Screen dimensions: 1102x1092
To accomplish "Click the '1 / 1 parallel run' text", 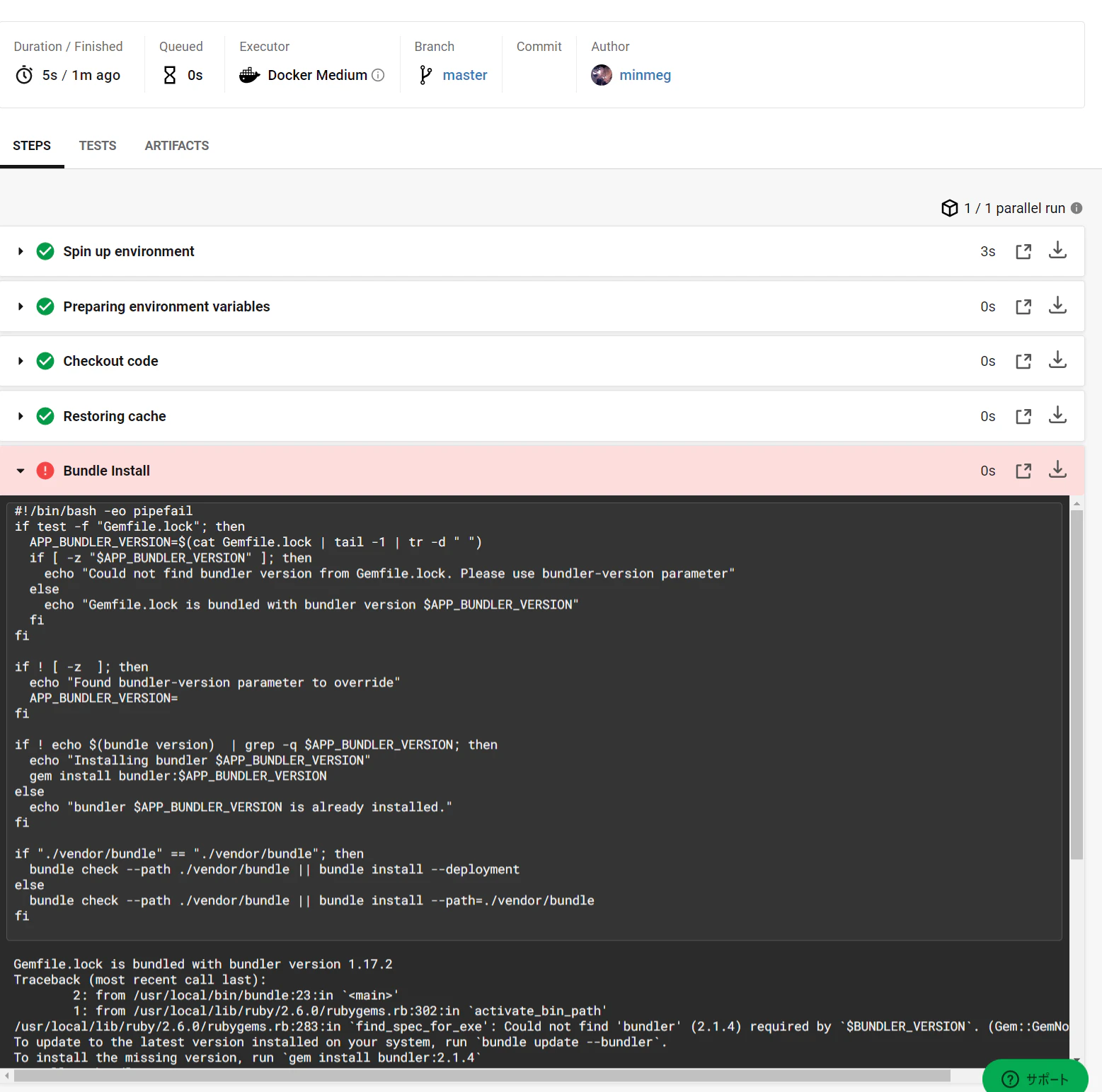I will pos(1014,208).
